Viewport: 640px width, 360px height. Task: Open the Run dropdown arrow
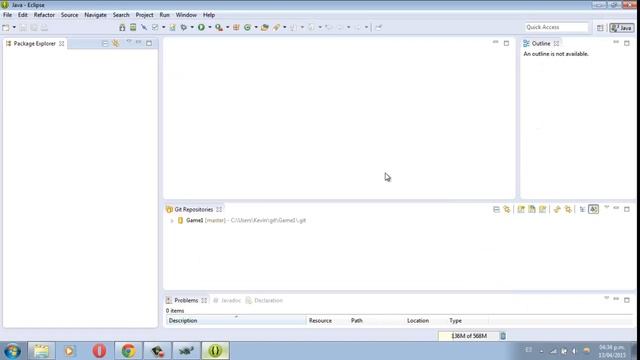[x=210, y=27]
